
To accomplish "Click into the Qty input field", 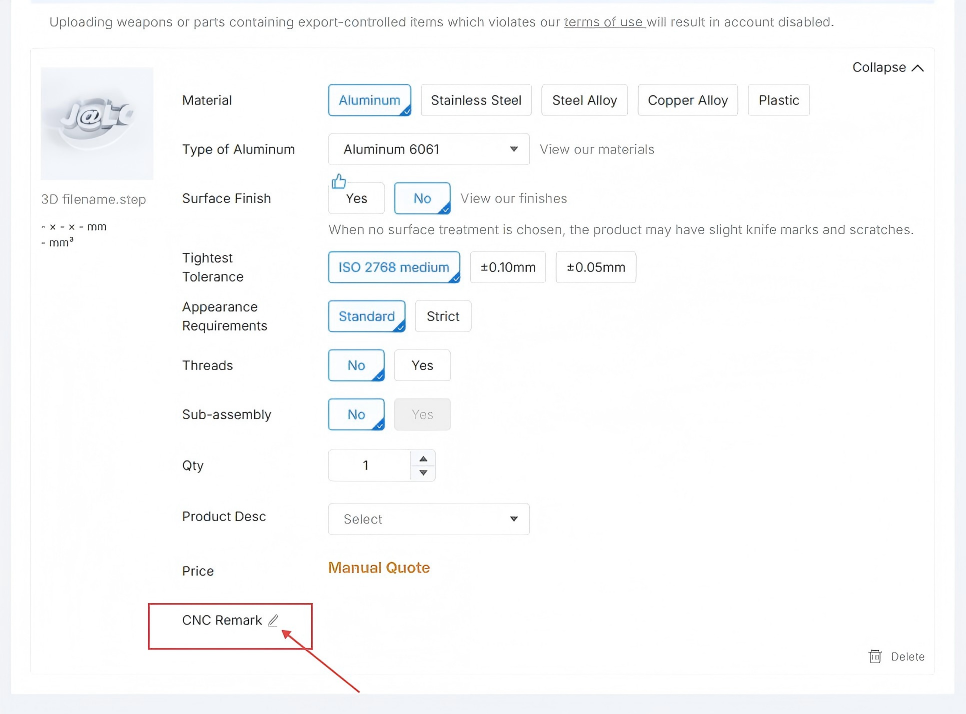I will tap(369, 465).
